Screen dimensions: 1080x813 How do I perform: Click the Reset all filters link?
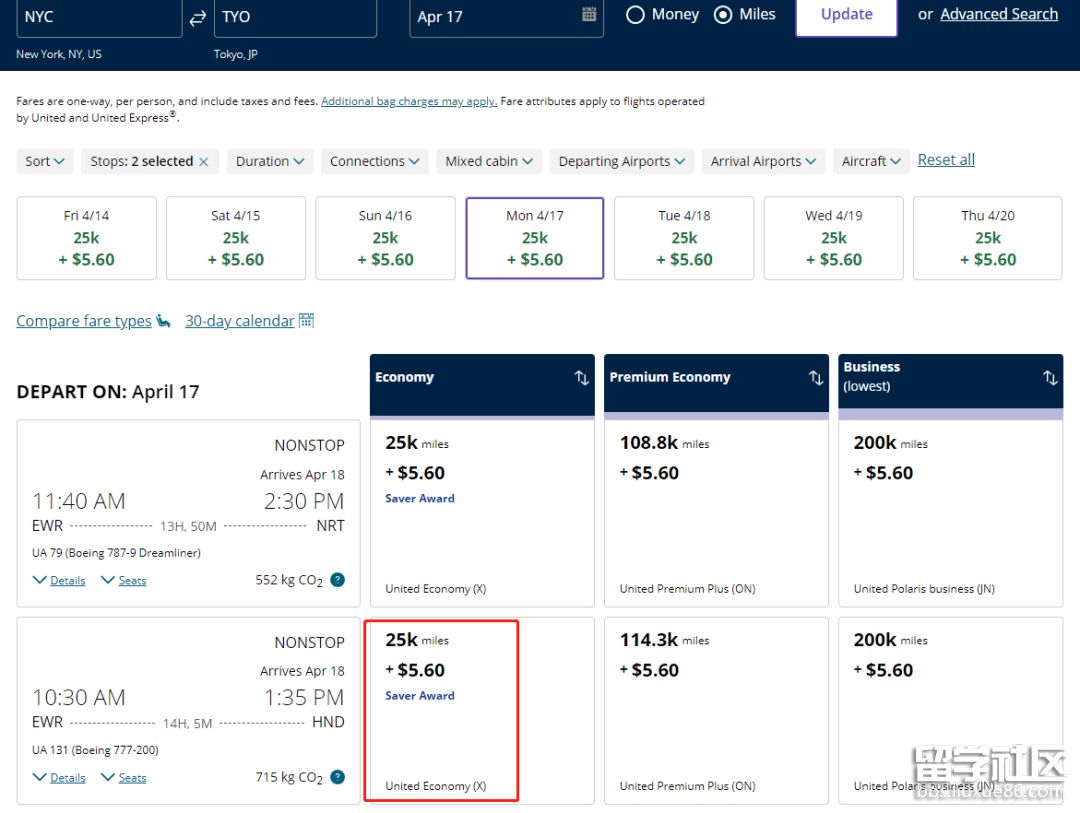click(x=946, y=160)
